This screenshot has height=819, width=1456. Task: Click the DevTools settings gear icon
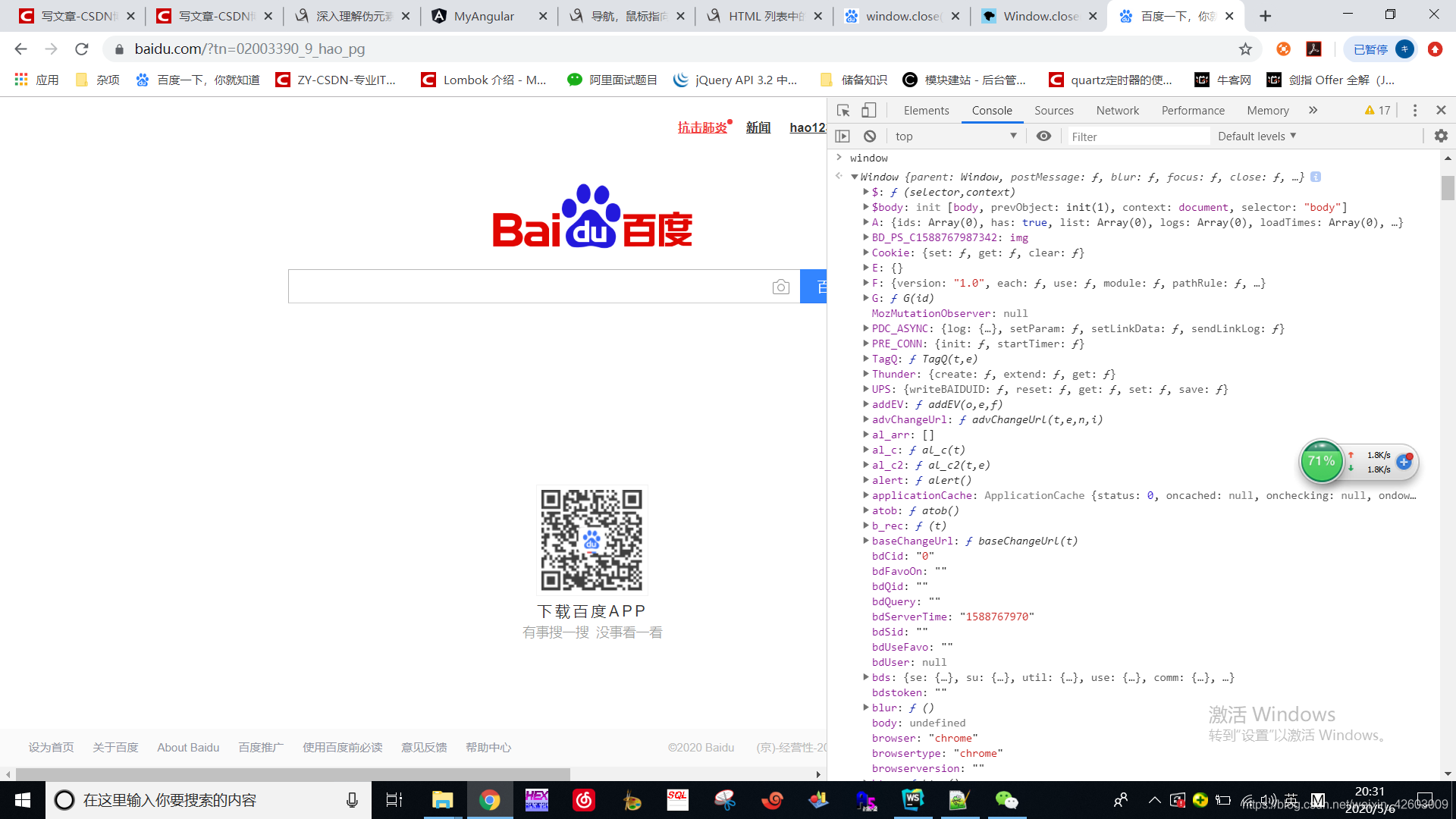[1441, 136]
